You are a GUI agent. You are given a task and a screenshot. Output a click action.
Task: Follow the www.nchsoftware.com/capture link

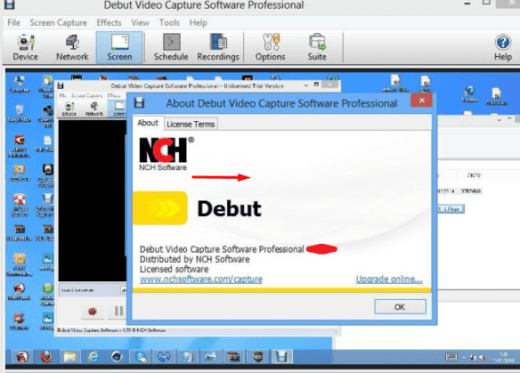[x=201, y=279]
